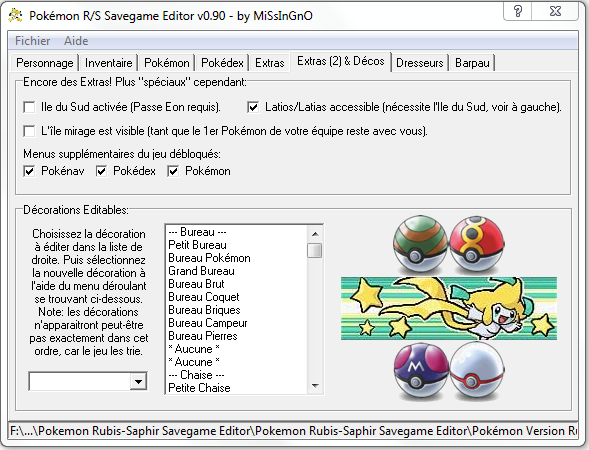Screen dimensions: 589x450
Task: Click the Nest Ball icon
Action: click(x=420, y=243)
